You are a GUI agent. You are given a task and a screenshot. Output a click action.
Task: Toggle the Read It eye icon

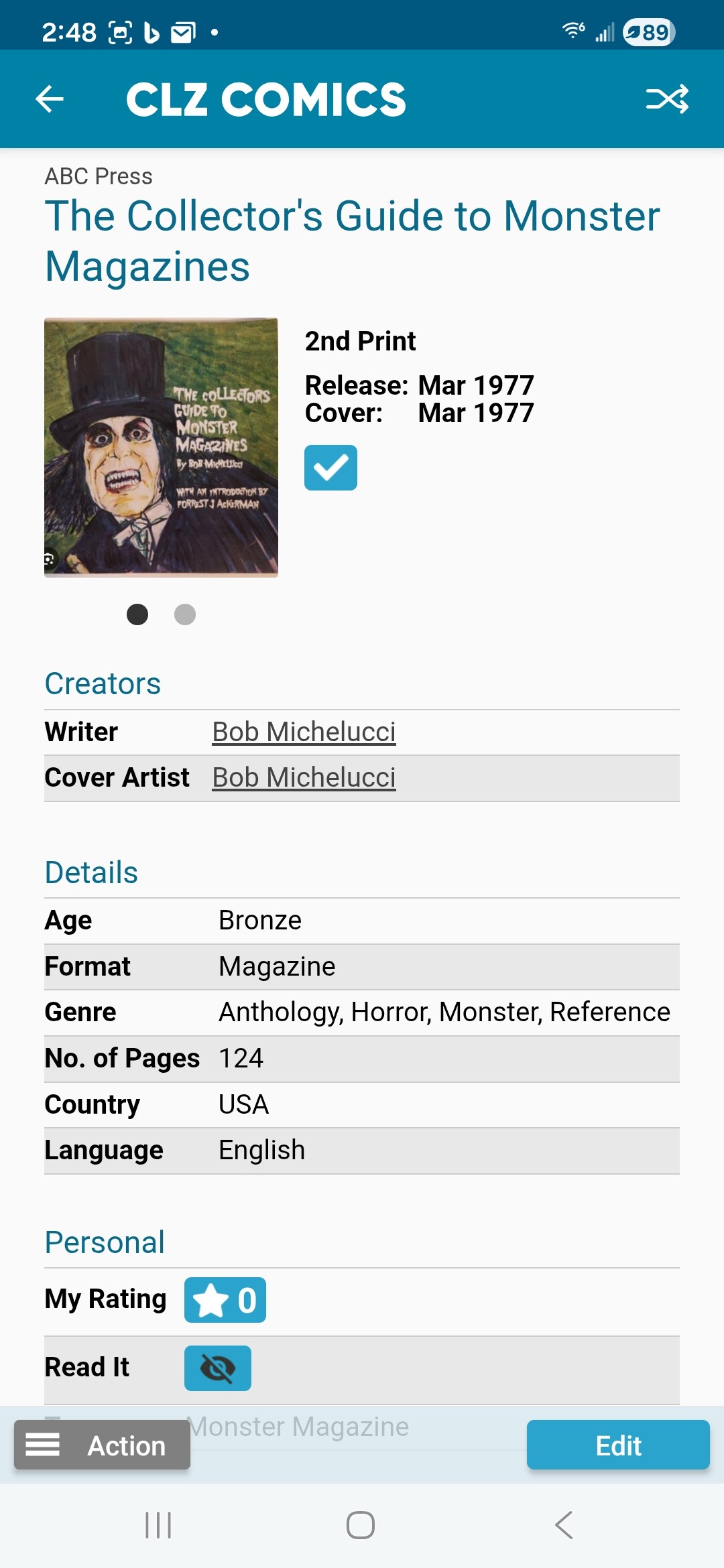point(218,1368)
